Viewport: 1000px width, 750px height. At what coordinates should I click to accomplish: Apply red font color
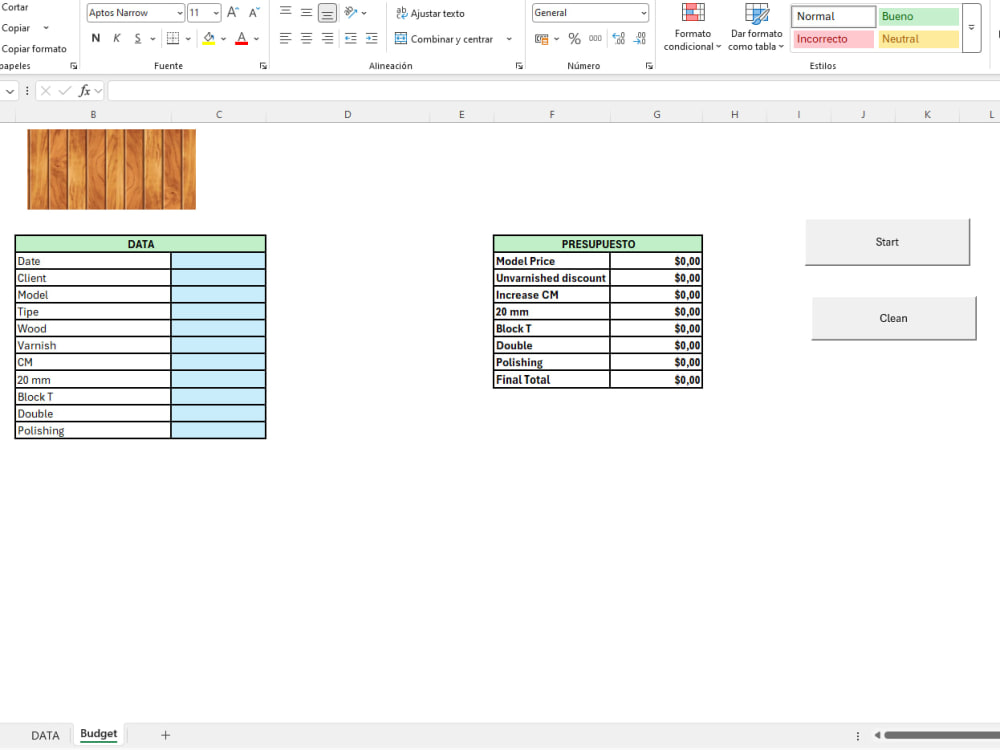pos(242,38)
